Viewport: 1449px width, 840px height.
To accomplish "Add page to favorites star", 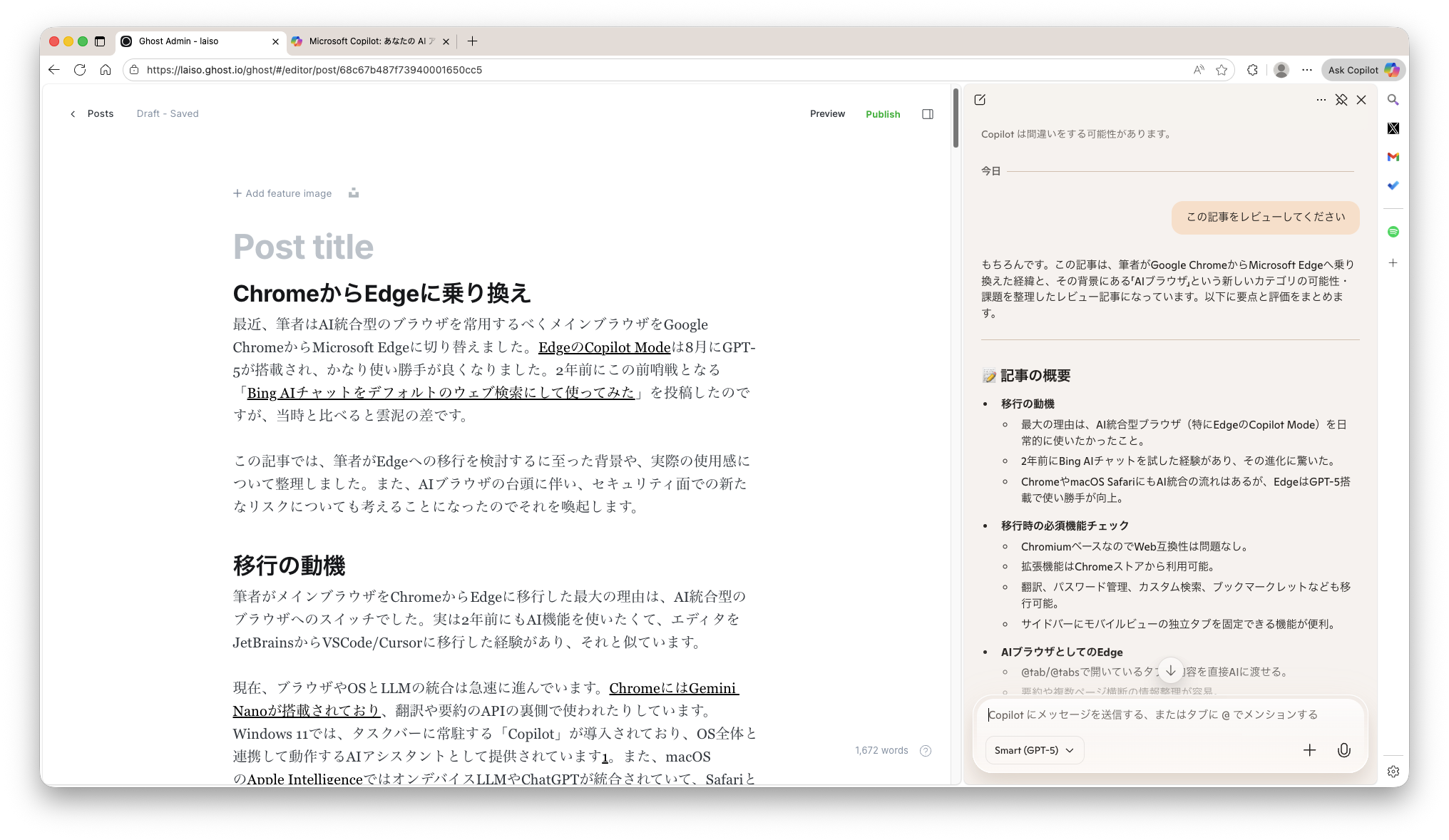I will (x=1222, y=70).
